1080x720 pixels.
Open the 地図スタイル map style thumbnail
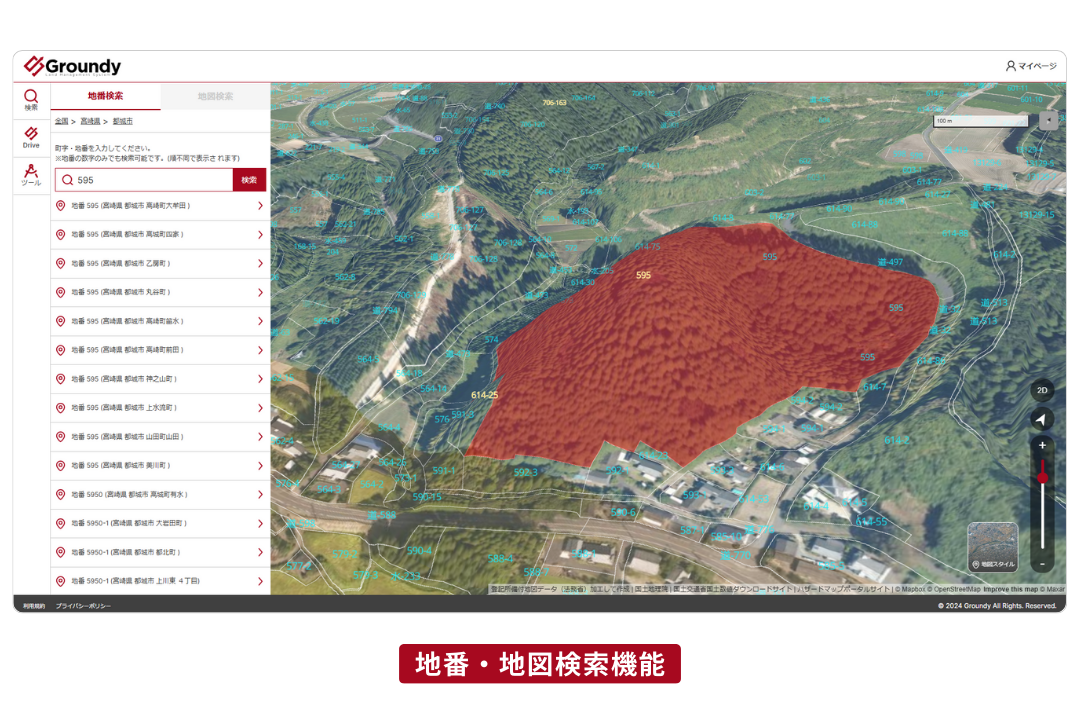coord(993,547)
